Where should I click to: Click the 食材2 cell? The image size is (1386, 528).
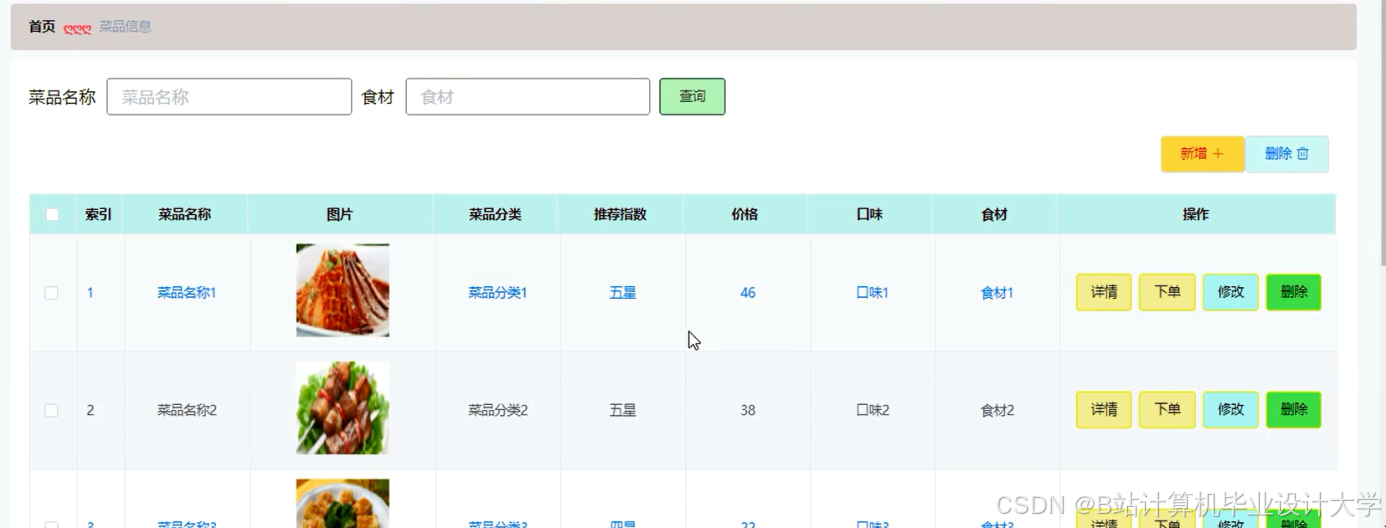tap(998, 410)
